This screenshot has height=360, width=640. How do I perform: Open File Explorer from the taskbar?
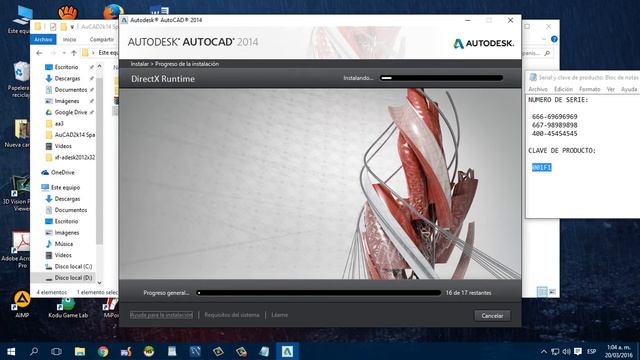point(80,351)
